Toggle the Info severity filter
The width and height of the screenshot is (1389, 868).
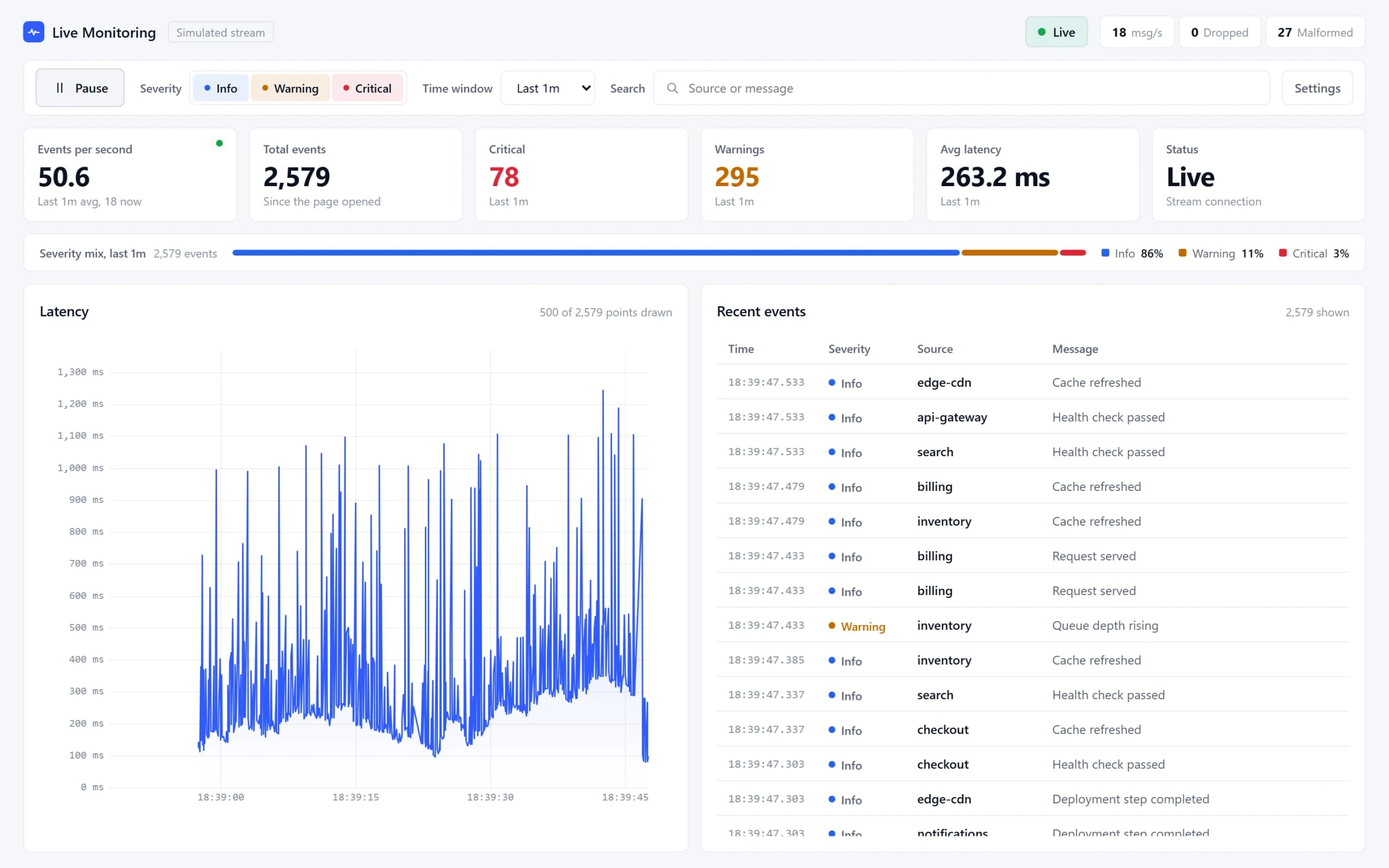tap(220, 88)
